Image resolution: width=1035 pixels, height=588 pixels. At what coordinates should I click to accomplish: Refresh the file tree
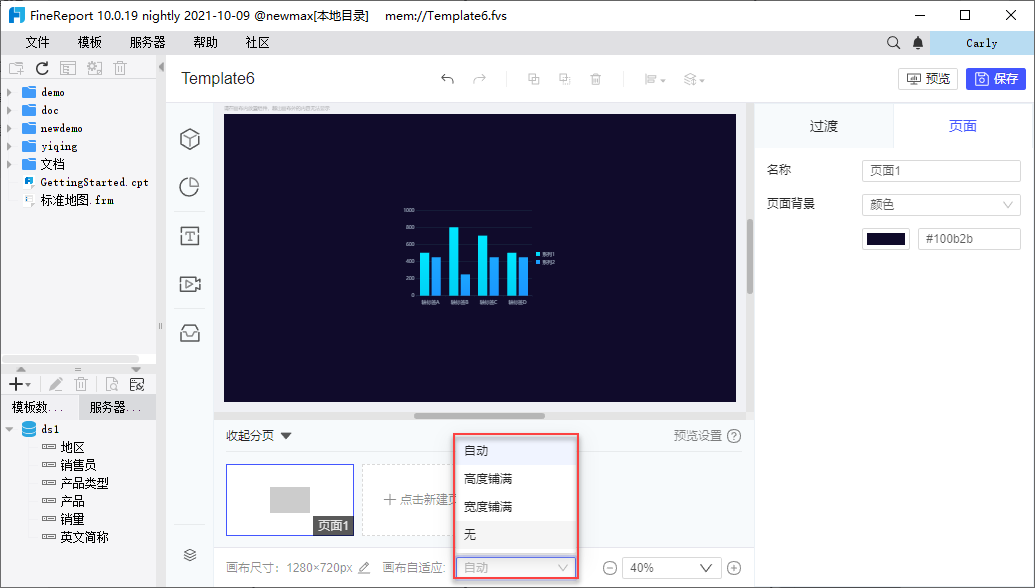(x=42, y=68)
